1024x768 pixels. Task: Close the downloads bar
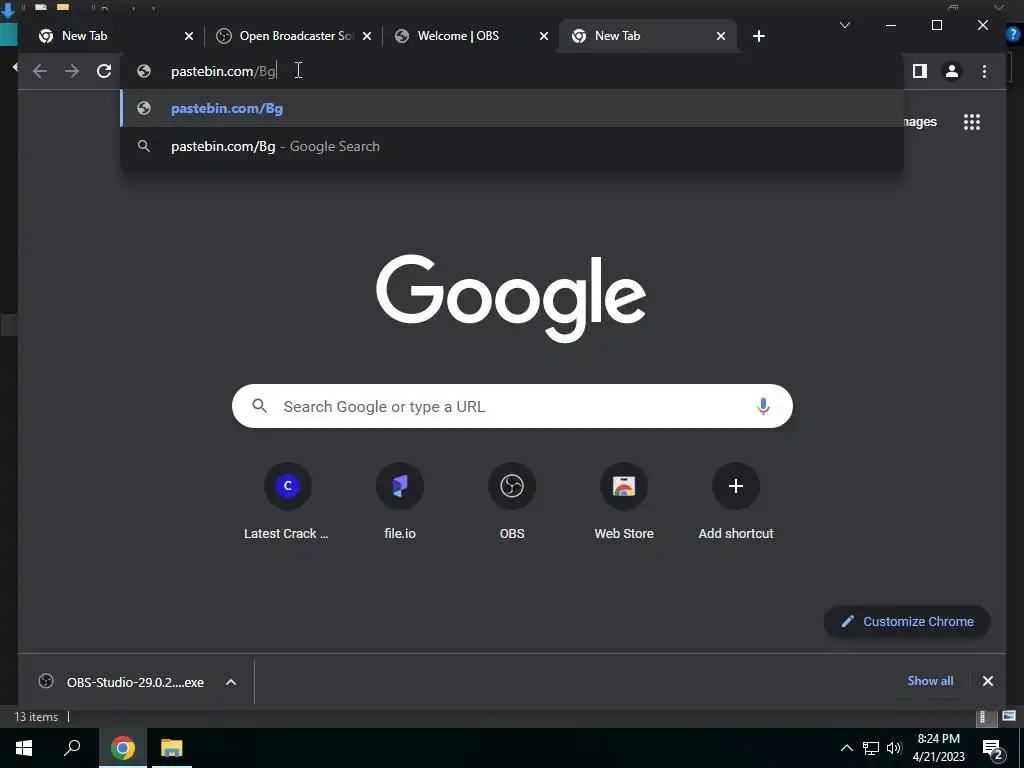coord(987,681)
